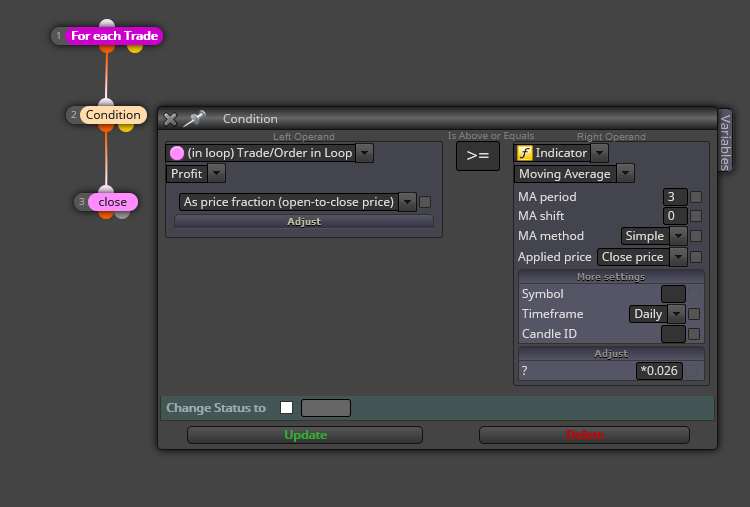This screenshot has height=507, width=750.
Task: Click yellow output connector under Condition block
Action: (x=126, y=127)
